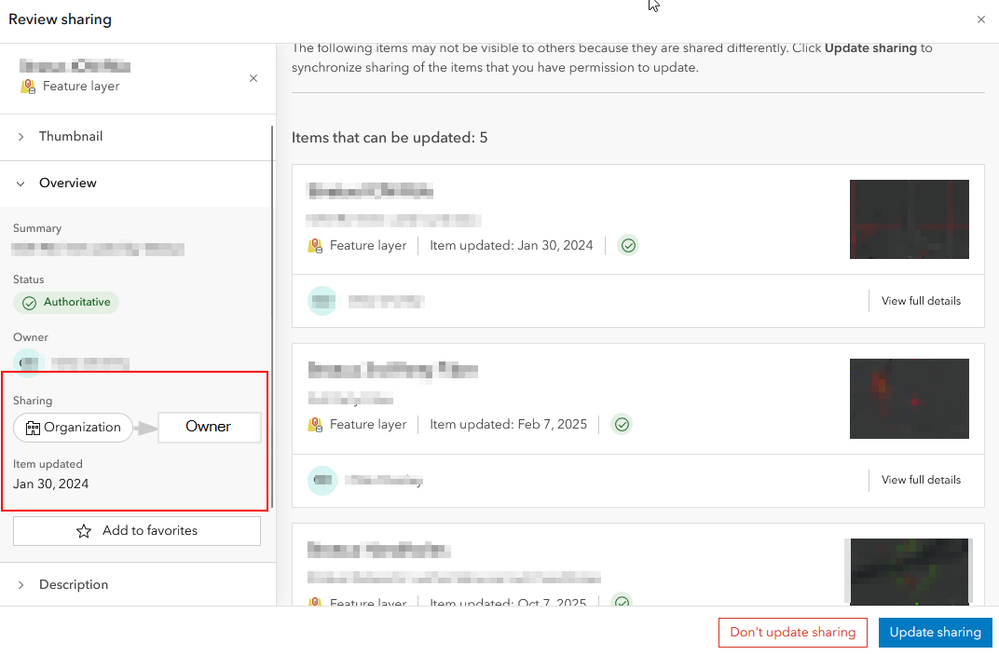This screenshot has width=999, height=654.
Task: Click the Feature layer icon on the first listed item
Action: 314,244
